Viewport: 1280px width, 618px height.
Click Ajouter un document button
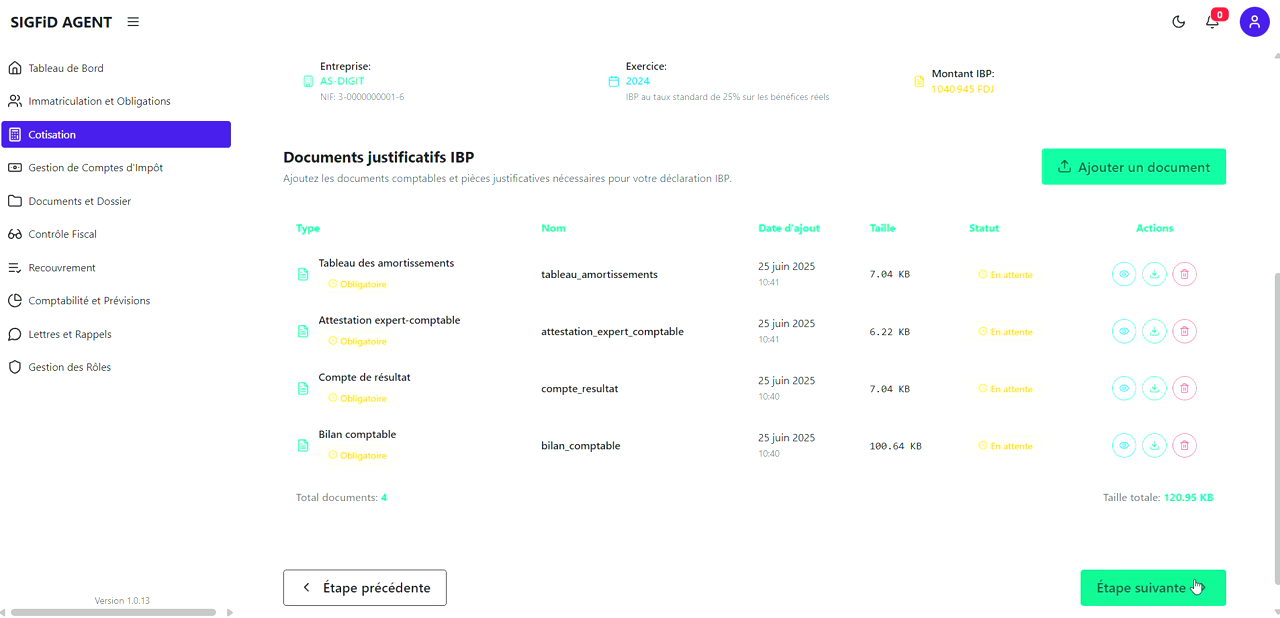pos(1133,167)
